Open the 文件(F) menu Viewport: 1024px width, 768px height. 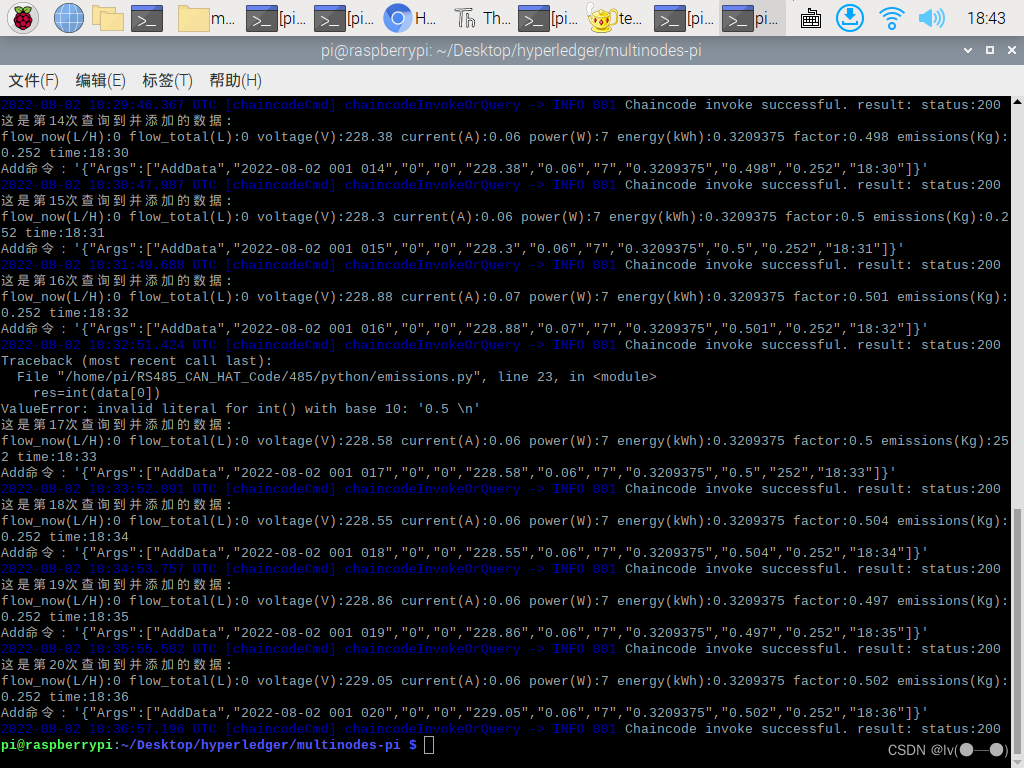[34, 80]
